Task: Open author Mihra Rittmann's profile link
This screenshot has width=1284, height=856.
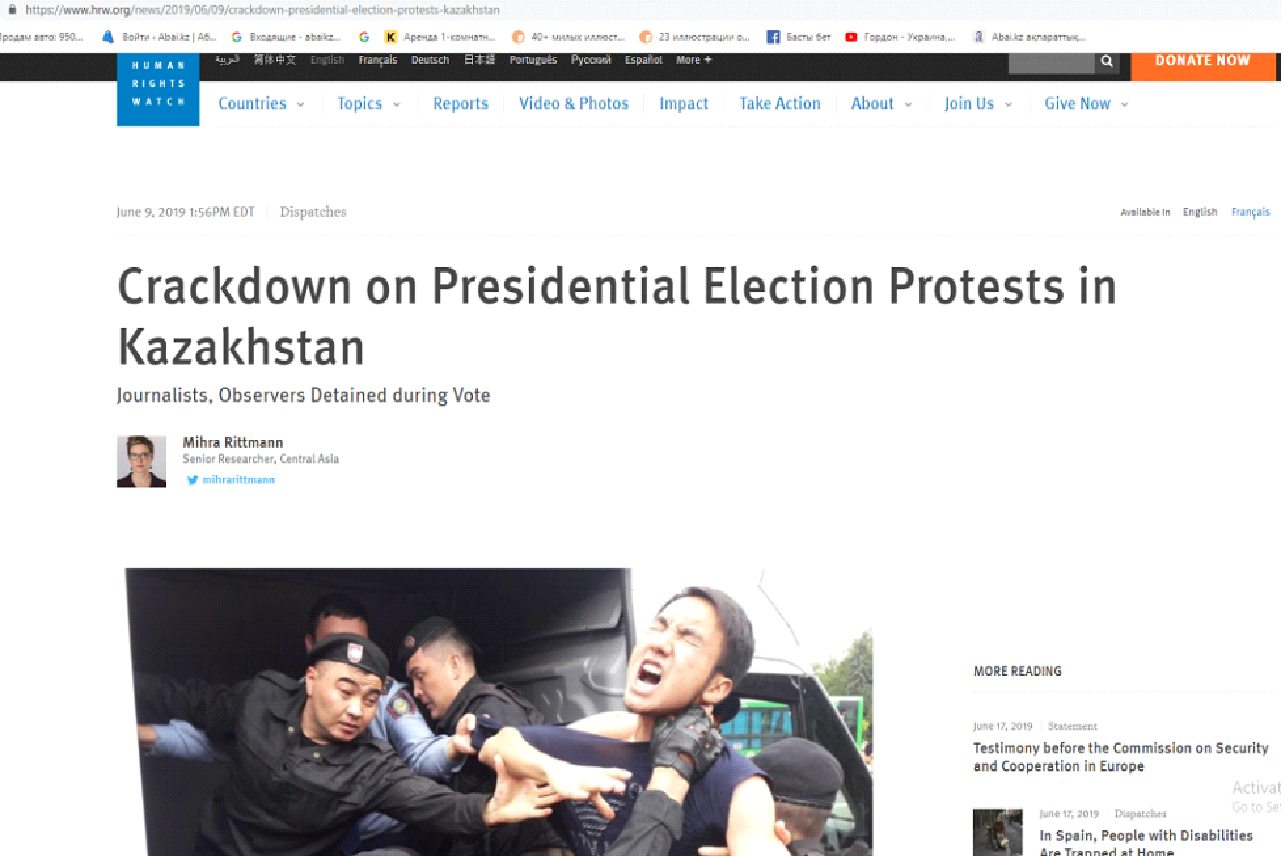Action: pos(232,442)
